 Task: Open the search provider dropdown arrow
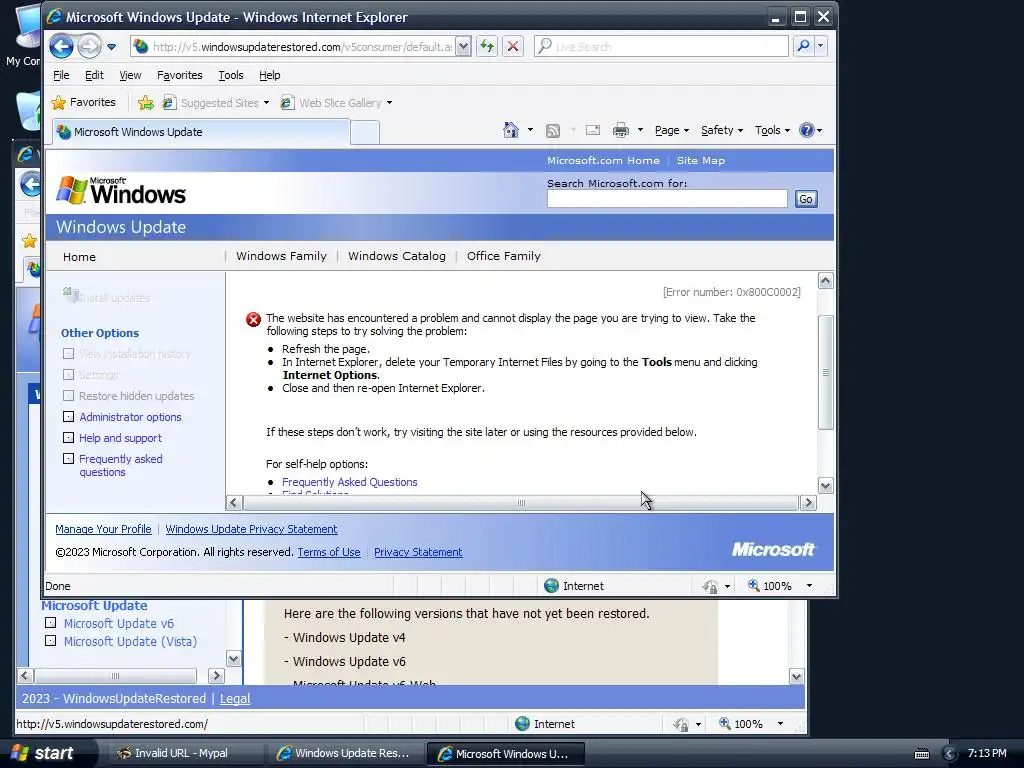[x=821, y=46]
